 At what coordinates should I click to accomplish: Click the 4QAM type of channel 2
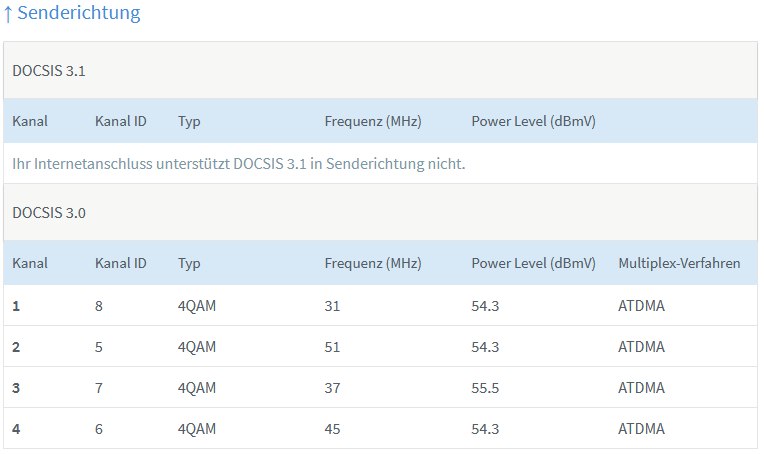[196, 347]
